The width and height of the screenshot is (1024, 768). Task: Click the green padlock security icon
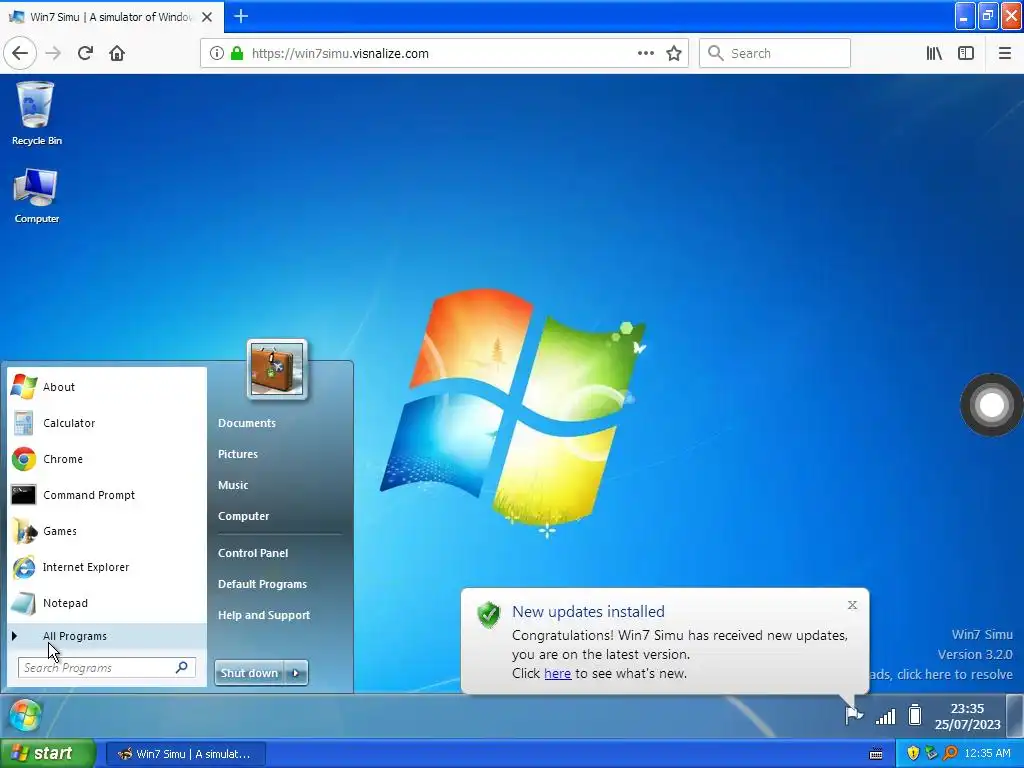point(237,54)
